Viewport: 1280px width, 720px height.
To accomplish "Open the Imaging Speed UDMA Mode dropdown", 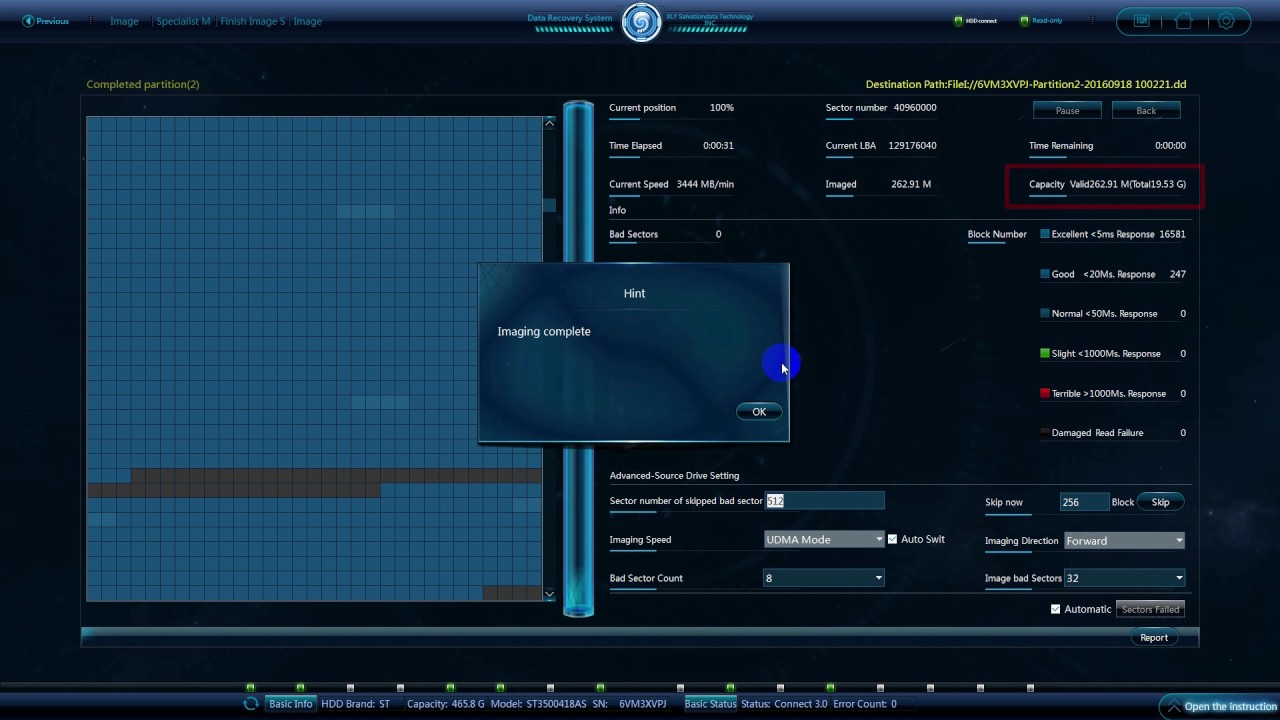I will point(825,540).
